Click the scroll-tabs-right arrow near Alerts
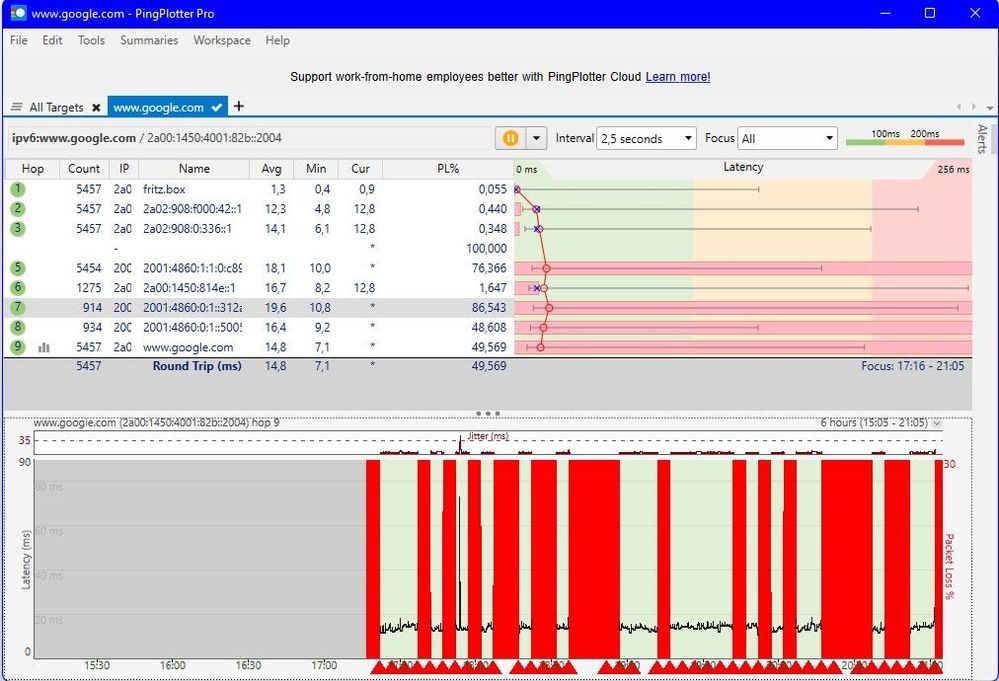This screenshot has height=681, width=999. [x=974, y=107]
